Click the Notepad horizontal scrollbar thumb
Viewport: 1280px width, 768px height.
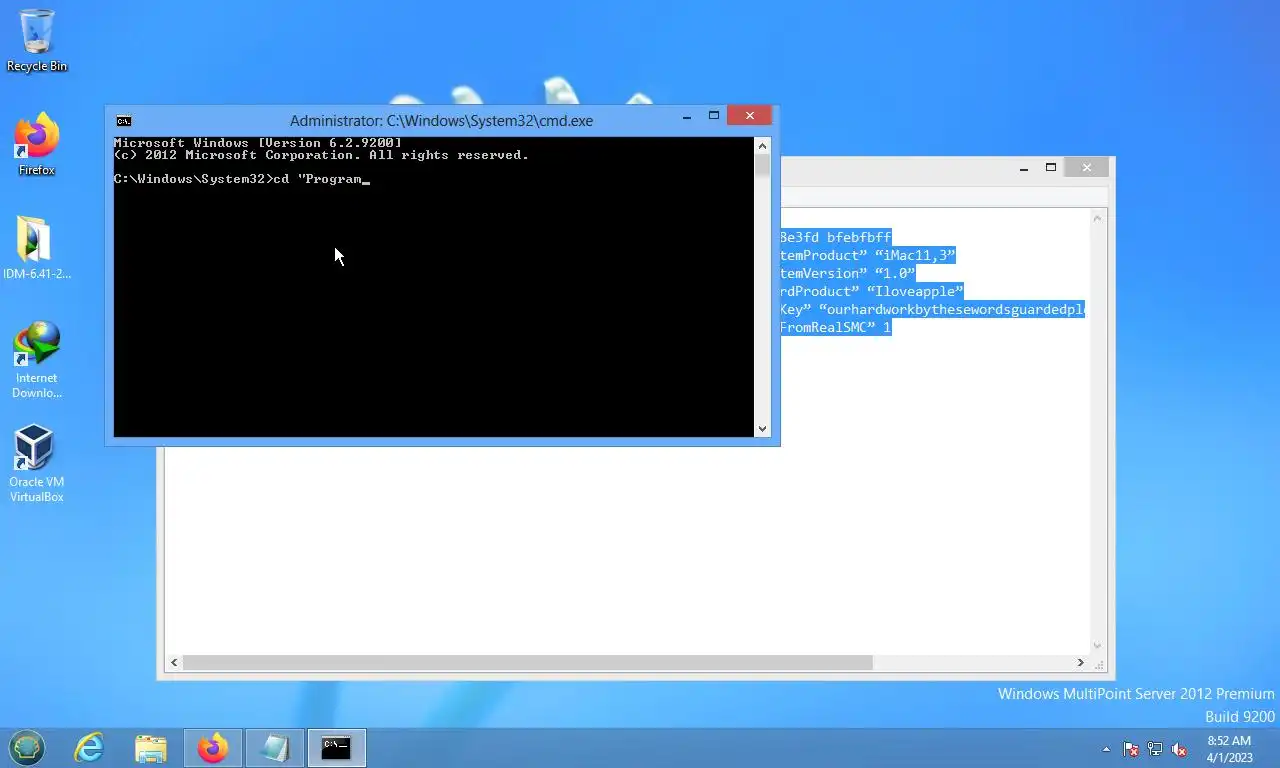527,663
